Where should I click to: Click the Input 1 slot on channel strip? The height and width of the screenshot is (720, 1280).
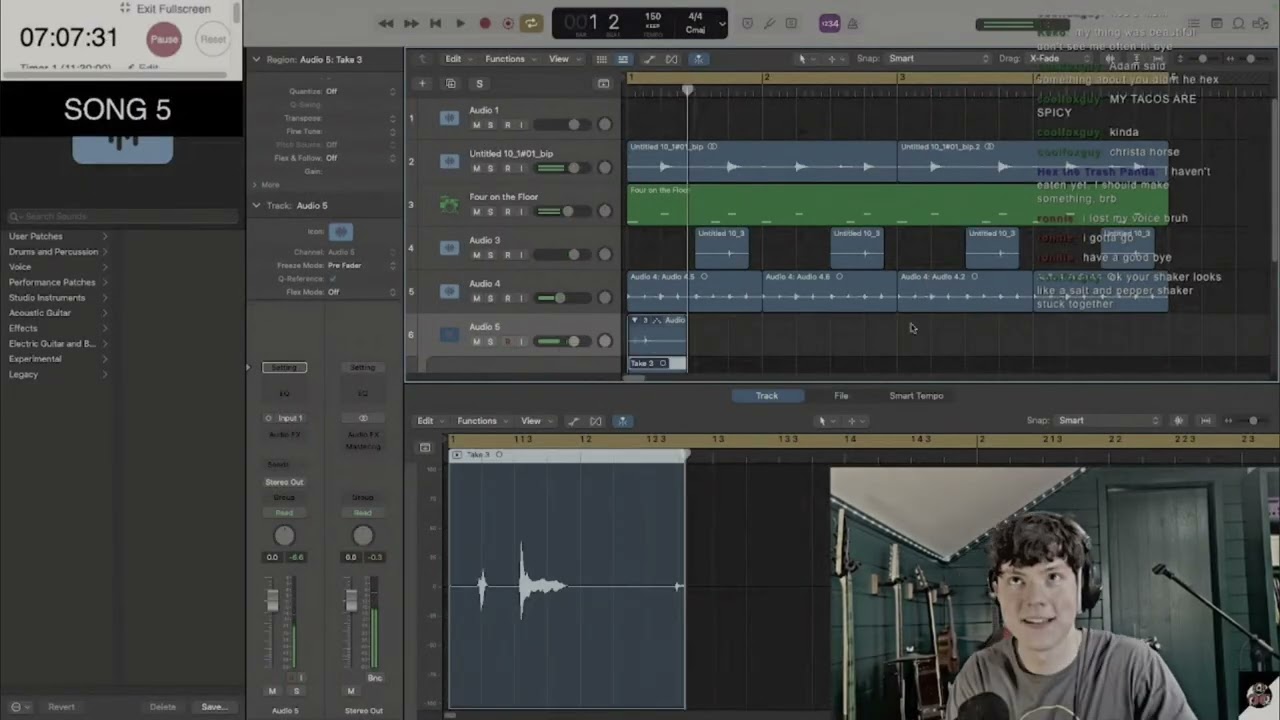click(285, 418)
